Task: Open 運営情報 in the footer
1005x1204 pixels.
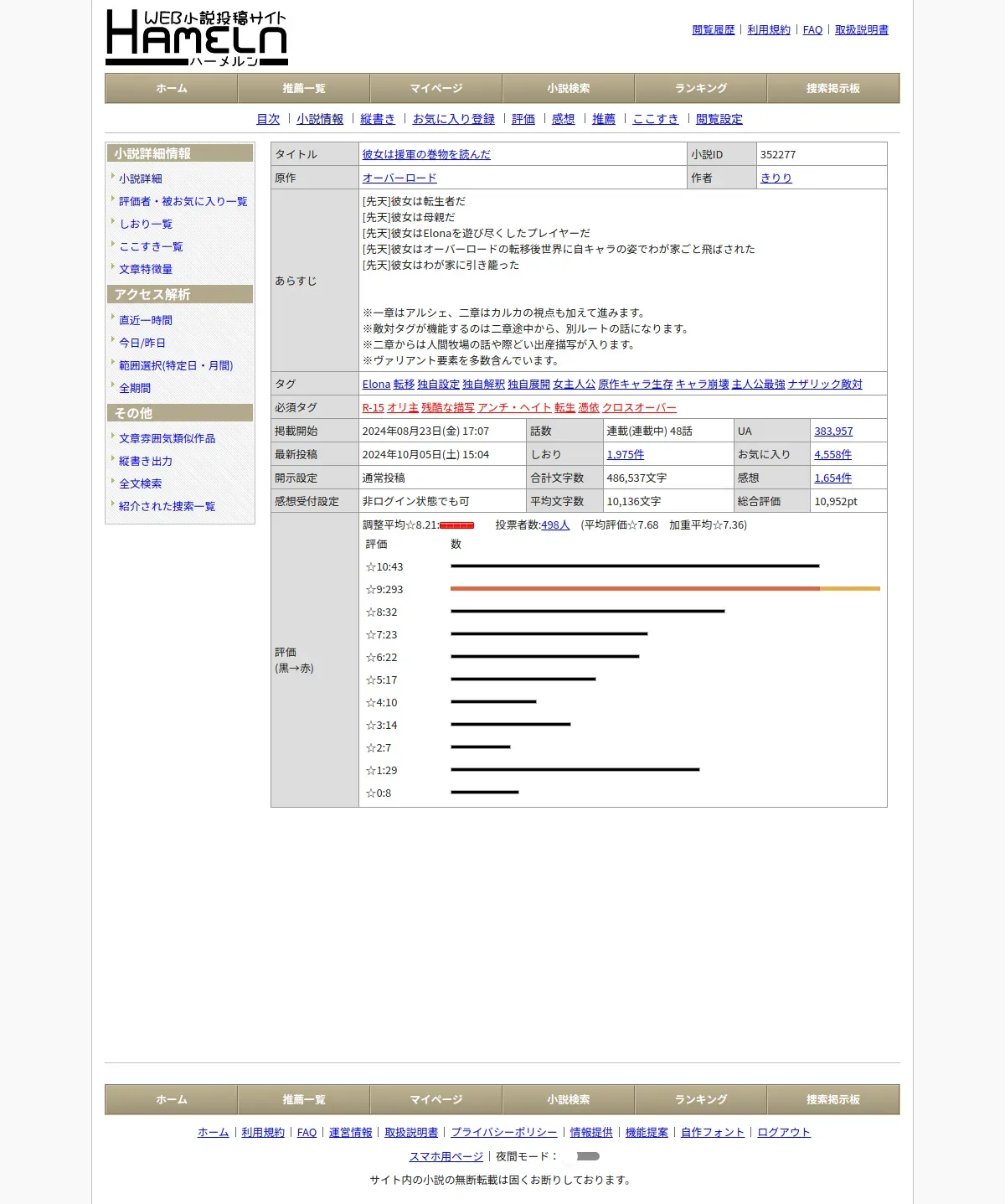Action: coord(350,1132)
